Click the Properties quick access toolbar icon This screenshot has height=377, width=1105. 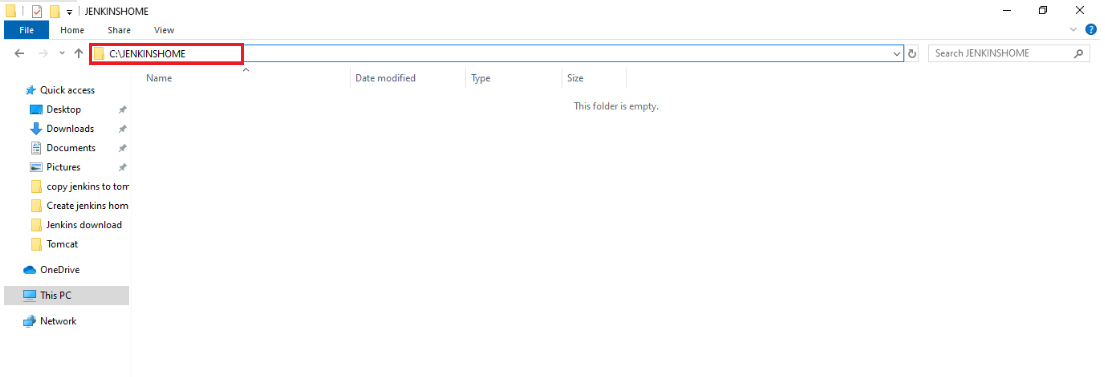click(37, 11)
